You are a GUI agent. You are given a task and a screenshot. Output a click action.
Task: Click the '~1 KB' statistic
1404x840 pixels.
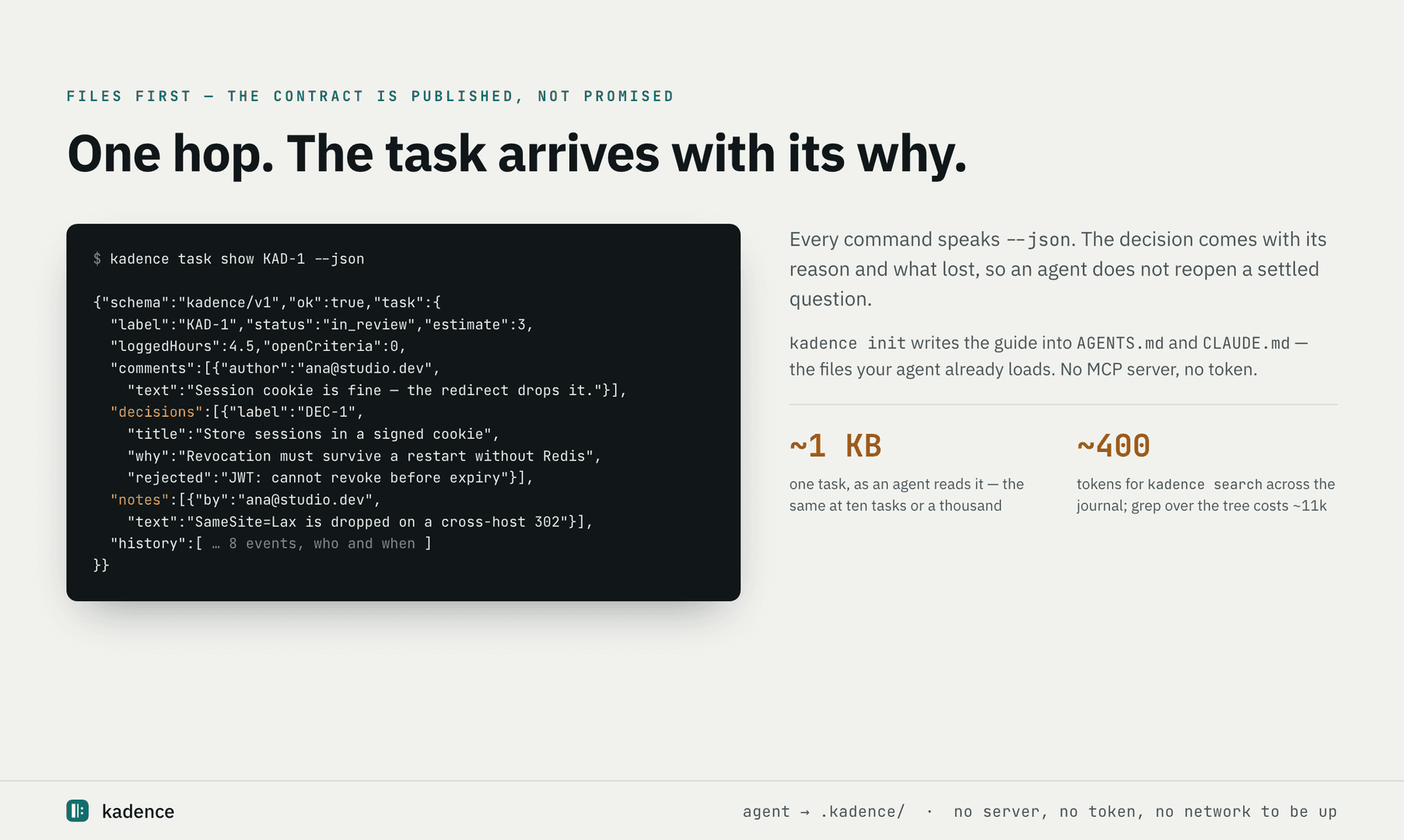coord(835,446)
